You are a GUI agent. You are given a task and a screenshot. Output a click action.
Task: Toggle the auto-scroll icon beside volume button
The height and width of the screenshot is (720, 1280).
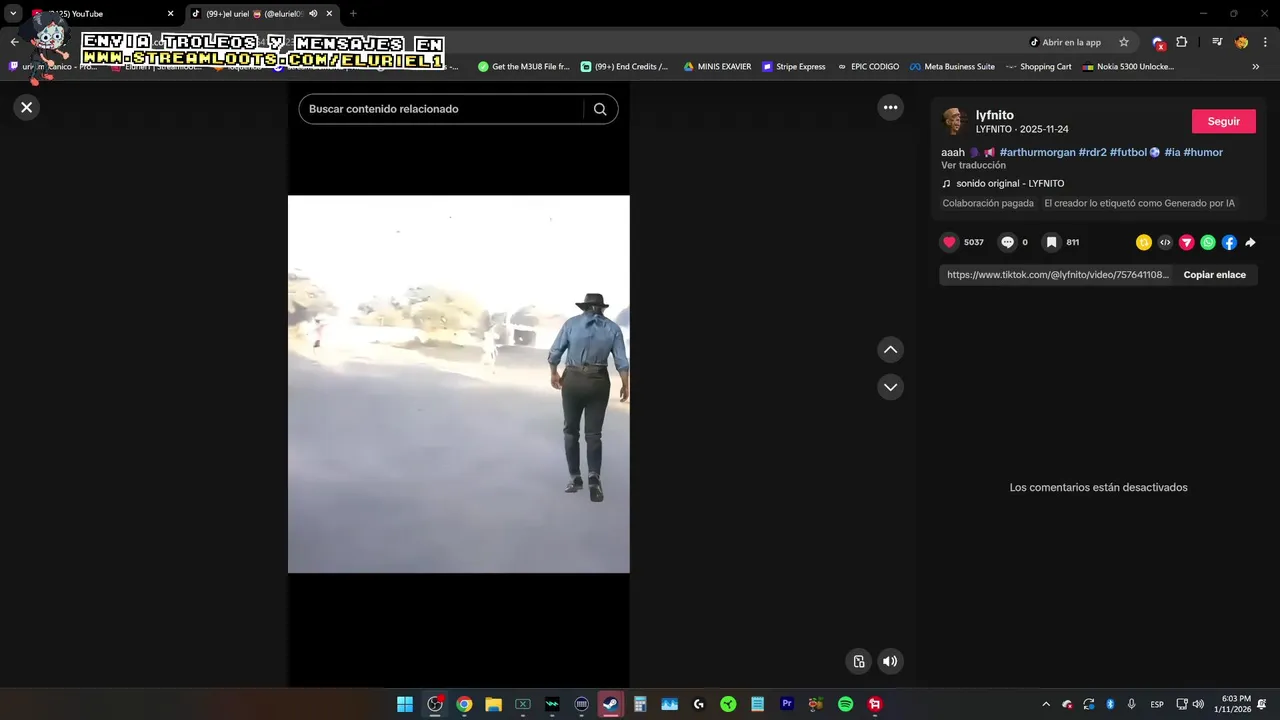coord(858,661)
